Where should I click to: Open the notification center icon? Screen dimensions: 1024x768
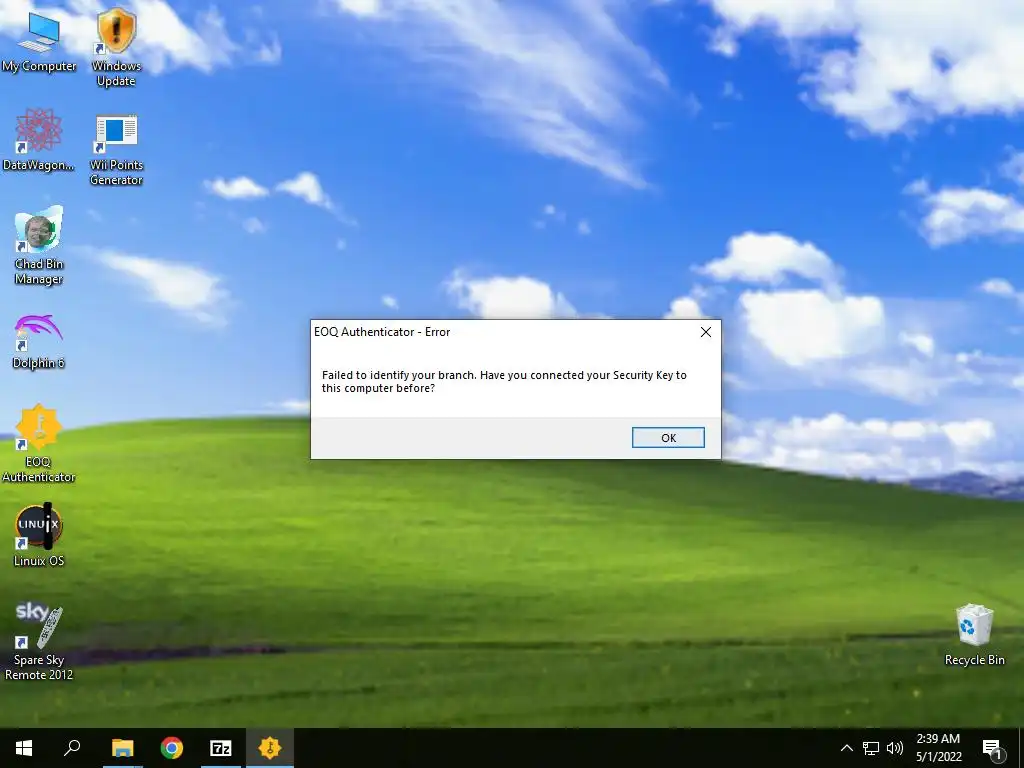coord(992,749)
